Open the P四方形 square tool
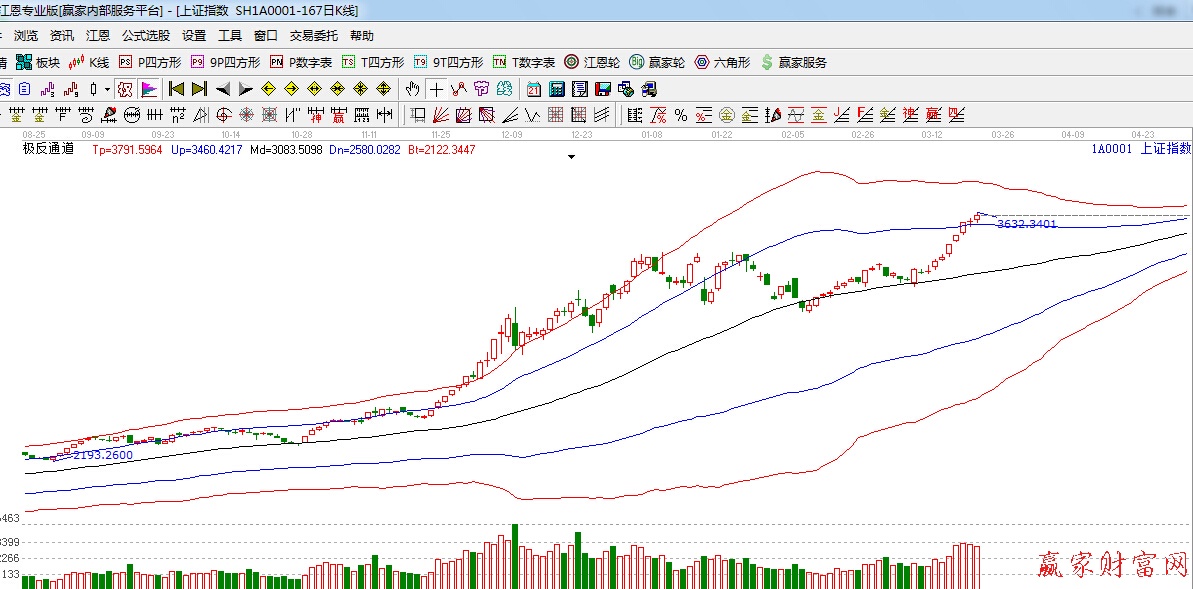1193x589 pixels. pyautogui.click(x=150, y=62)
